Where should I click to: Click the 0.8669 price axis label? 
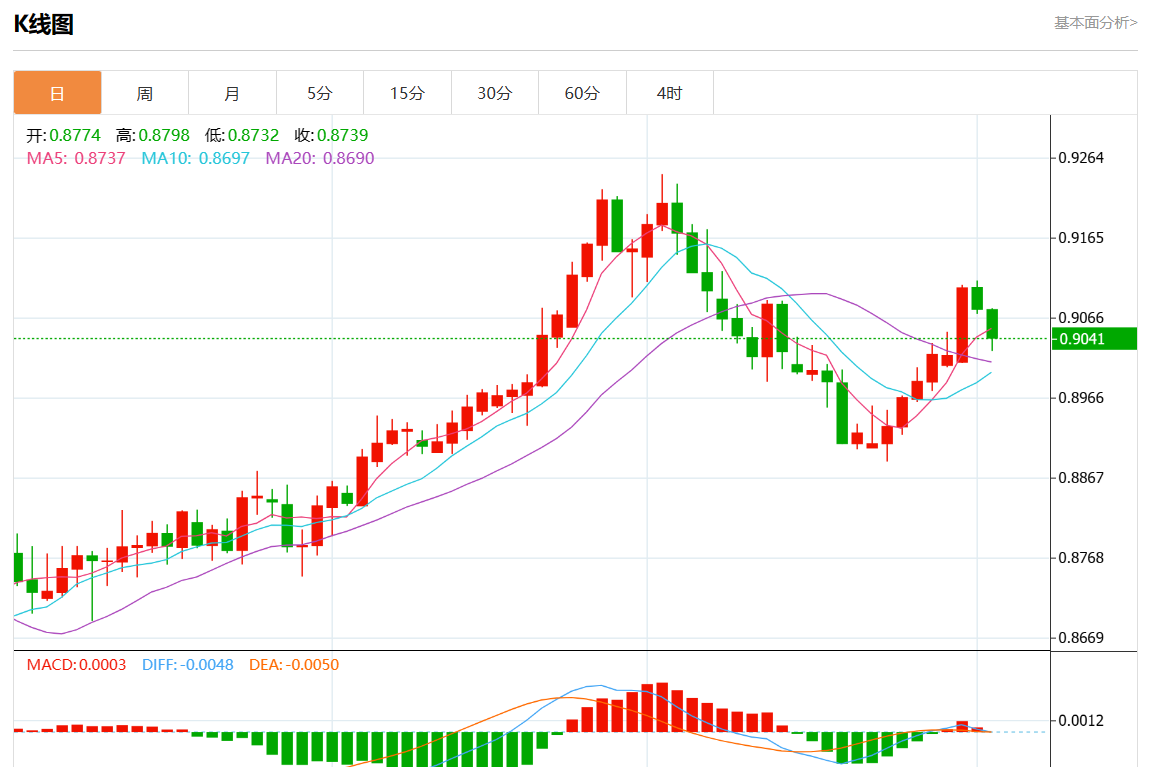pyautogui.click(x=1081, y=638)
